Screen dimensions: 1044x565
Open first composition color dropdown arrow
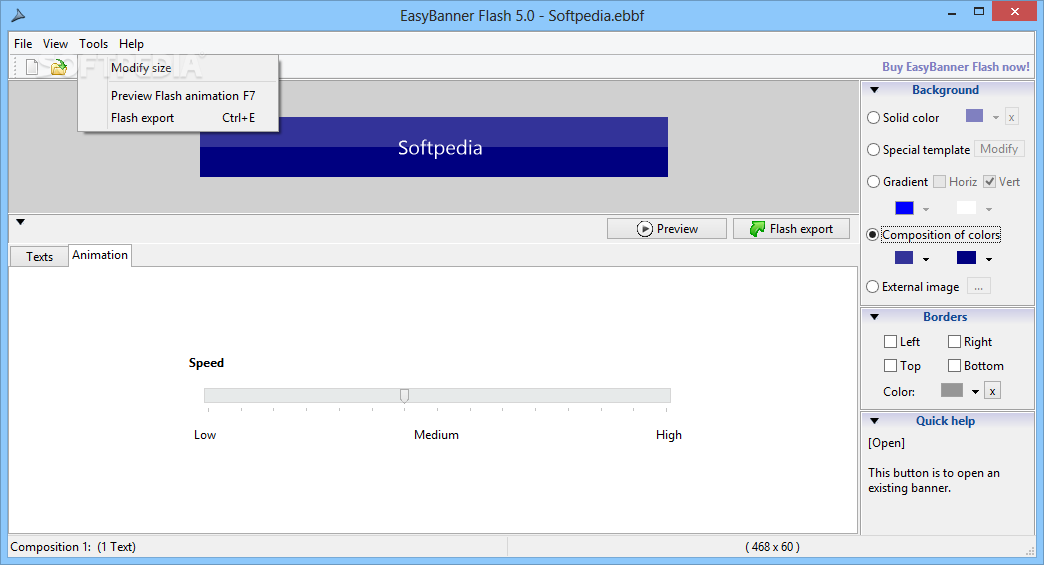click(x=925, y=260)
